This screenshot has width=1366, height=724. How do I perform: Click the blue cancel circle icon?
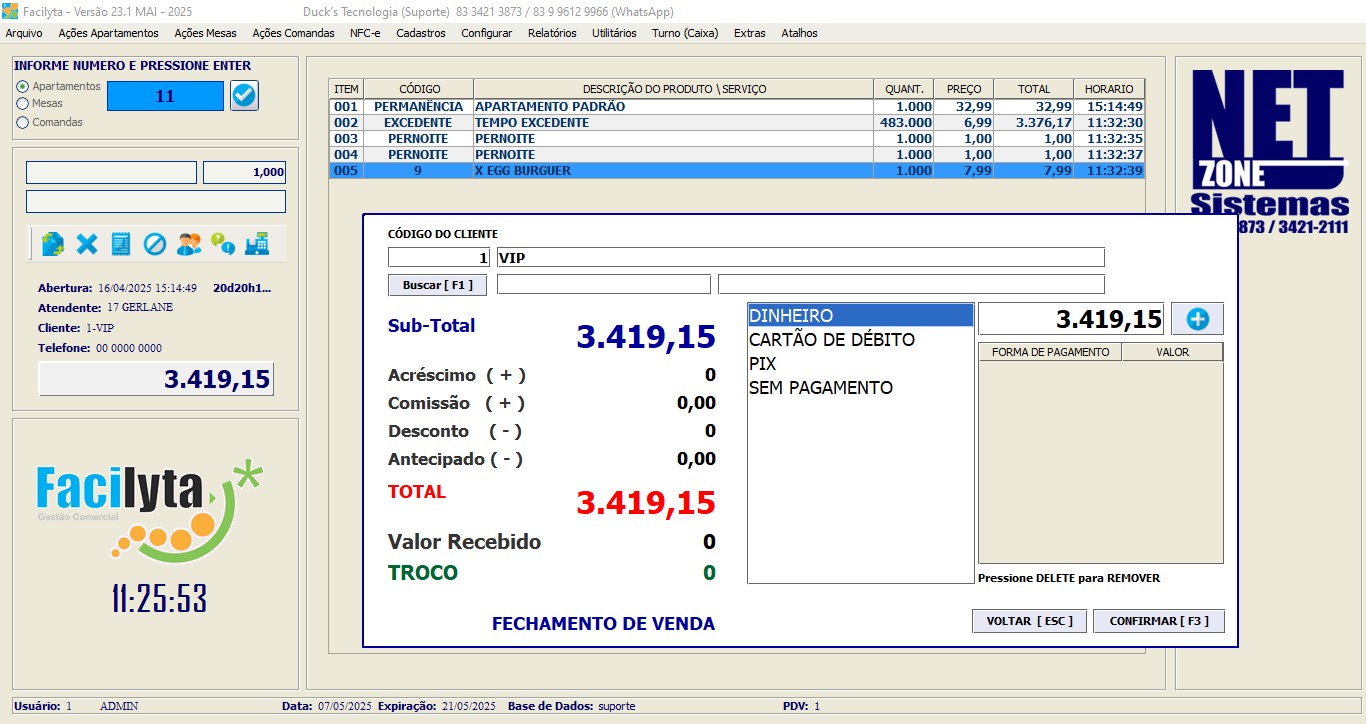click(x=154, y=243)
